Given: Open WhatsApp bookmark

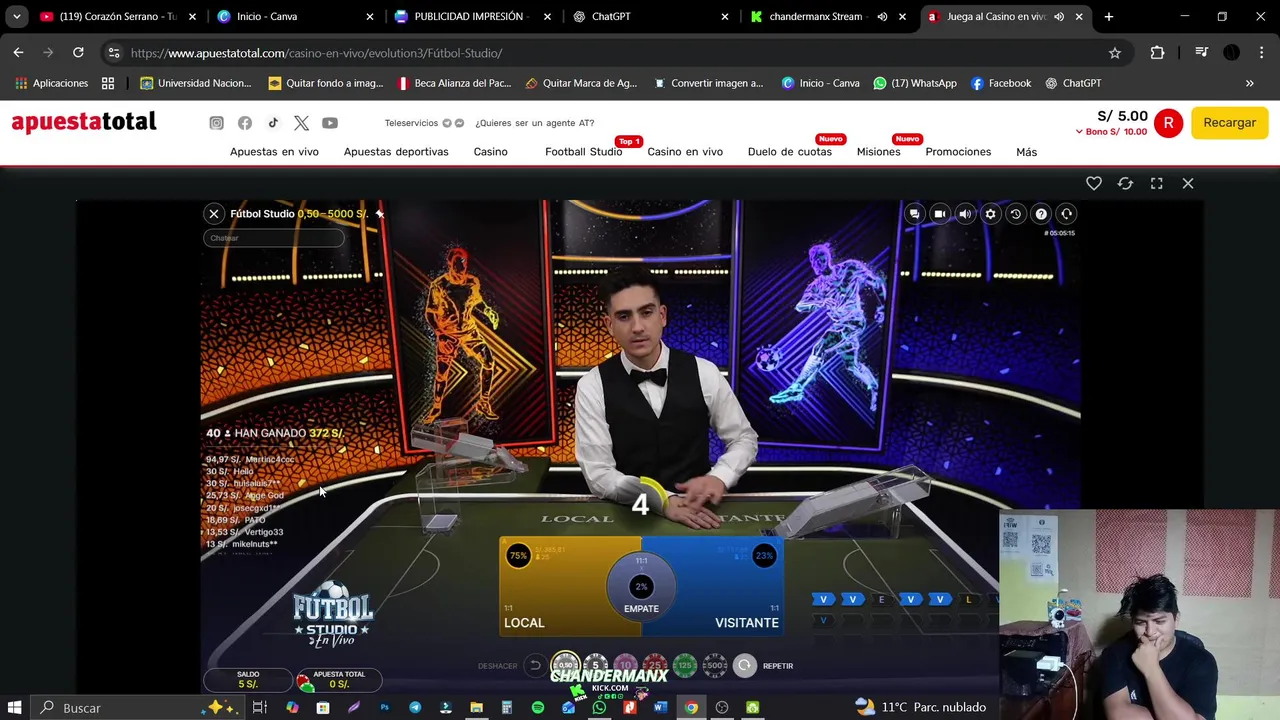Looking at the screenshot, I should [x=915, y=83].
